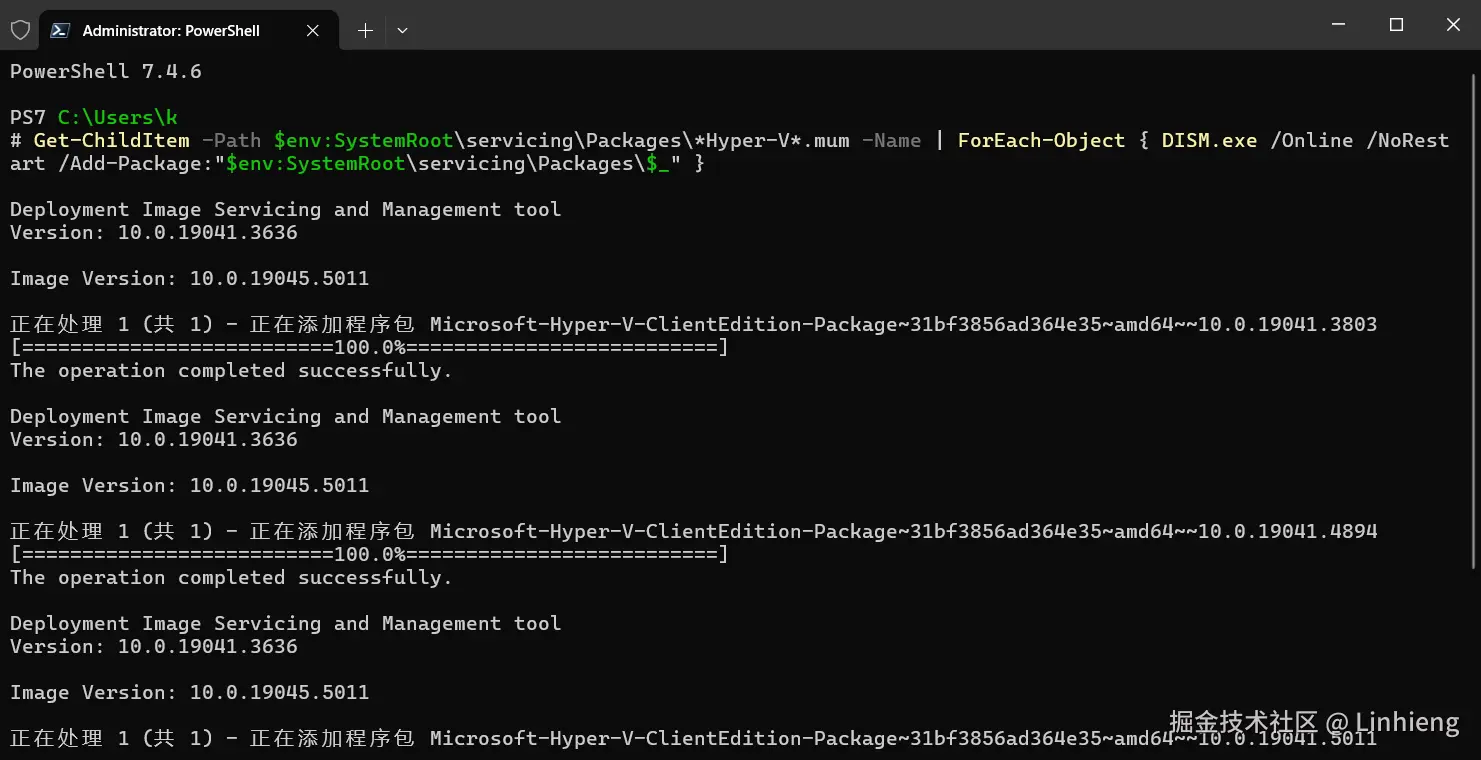Click the first 100.0% progress bar
The height and width of the screenshot is (760, 1481).
click(x=369, y=348)
